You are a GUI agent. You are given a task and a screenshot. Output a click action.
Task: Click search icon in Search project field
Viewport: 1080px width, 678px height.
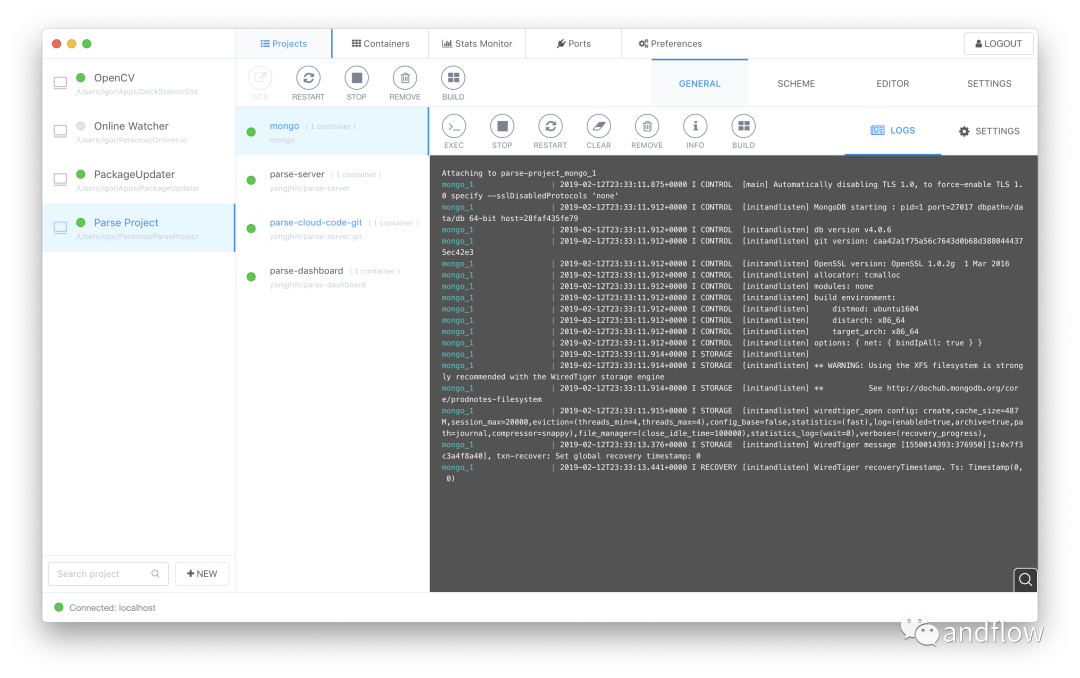pos(156,573)
